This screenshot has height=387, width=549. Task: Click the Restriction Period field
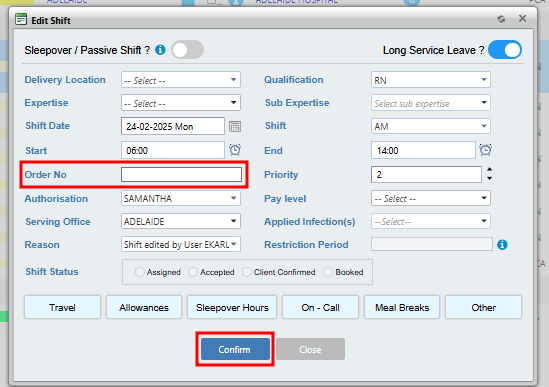click(432, 244)
